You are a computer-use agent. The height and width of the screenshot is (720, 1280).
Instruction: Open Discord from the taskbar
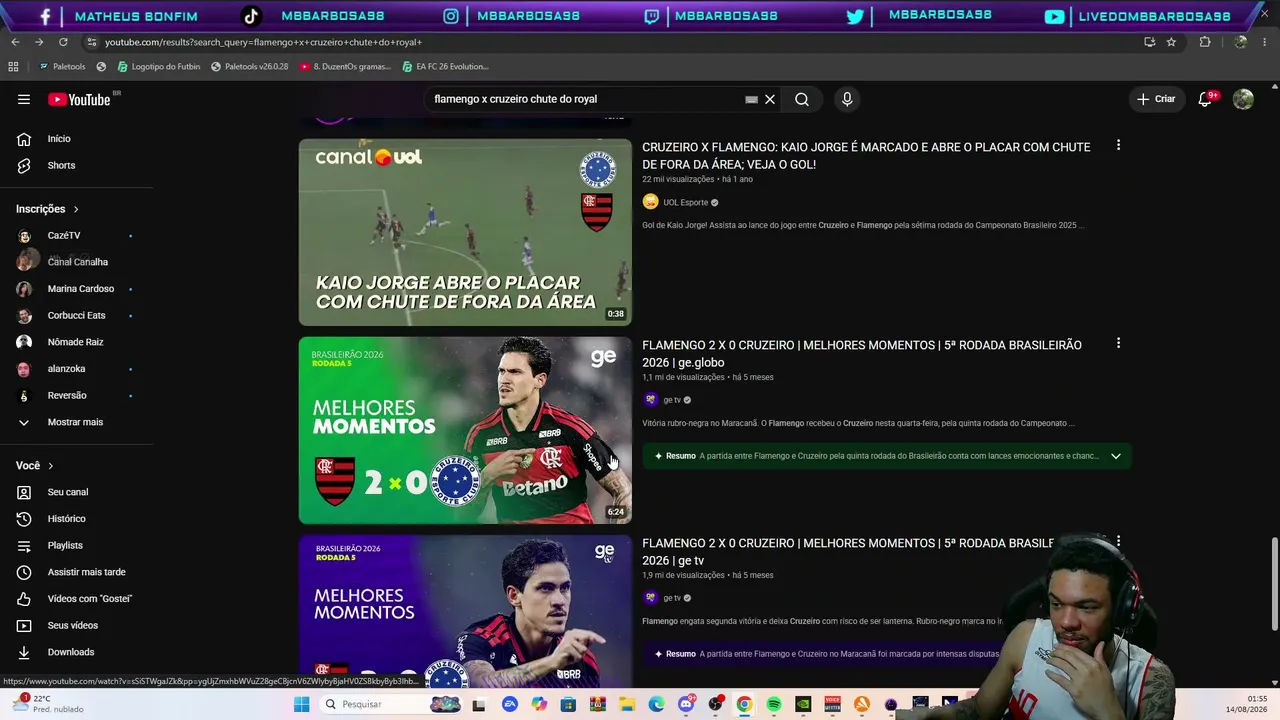[x=686, y=705]
